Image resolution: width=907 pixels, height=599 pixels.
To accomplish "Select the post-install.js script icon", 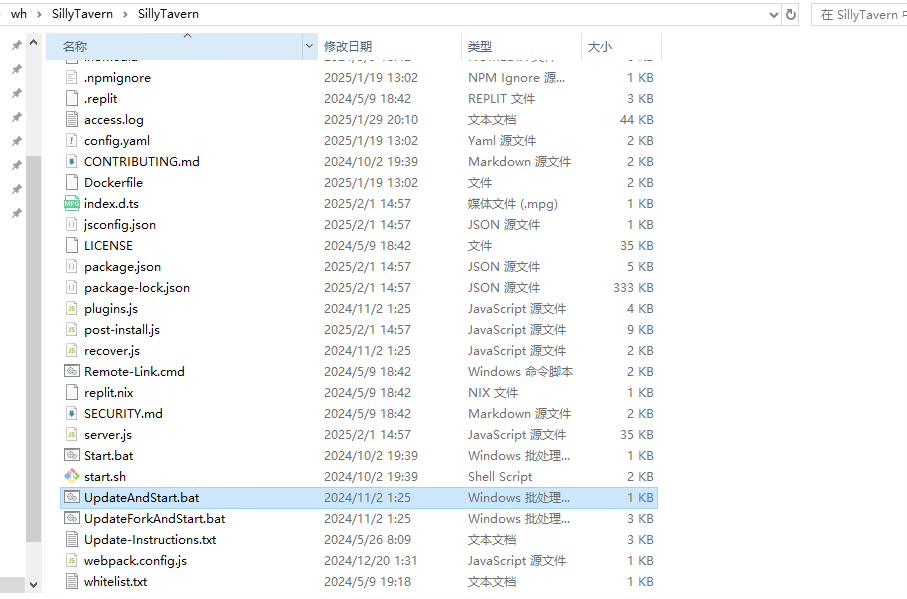I will click(x=72, y=330).
